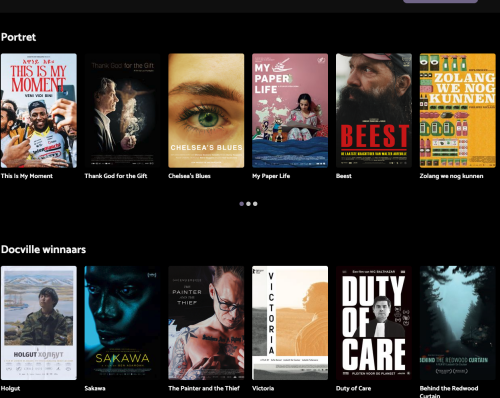Click 'The Painter and the Thief' title
500x398 pixels.
pyautogui.click(x=204, y=388)
